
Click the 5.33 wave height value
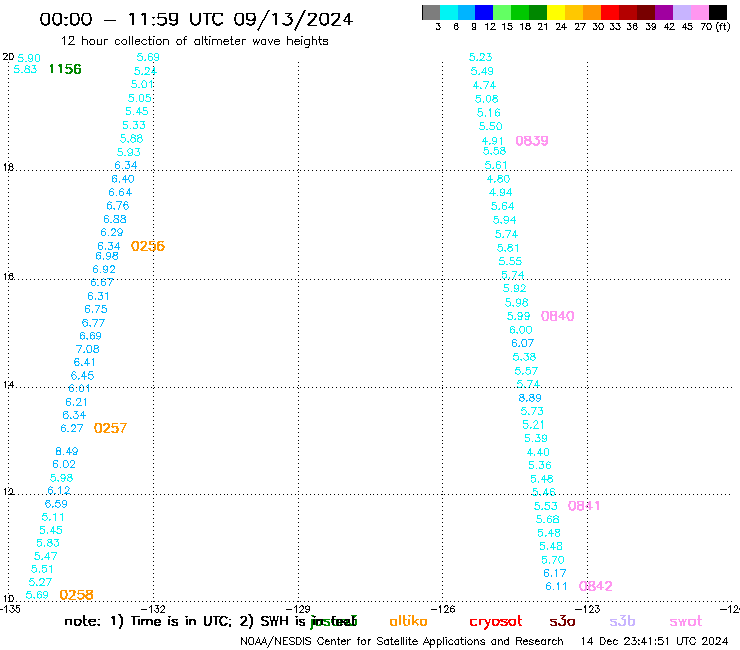[x=134, y=125]
